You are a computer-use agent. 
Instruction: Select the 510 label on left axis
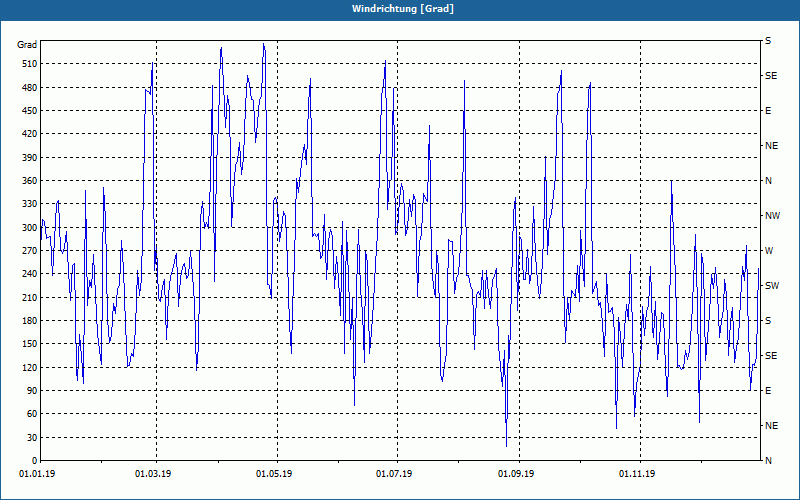pos(29,64)
